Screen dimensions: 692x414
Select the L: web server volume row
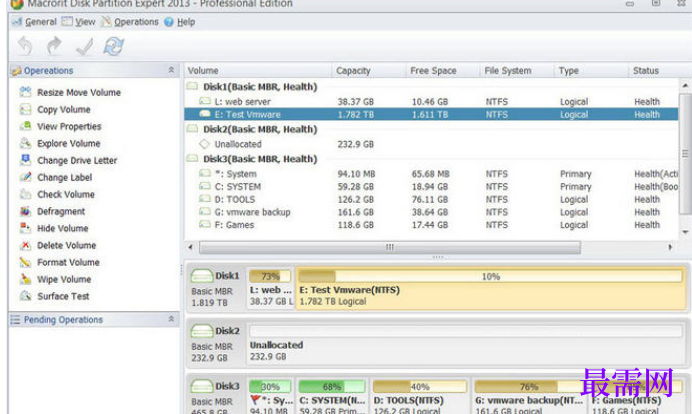click(431, 102)
